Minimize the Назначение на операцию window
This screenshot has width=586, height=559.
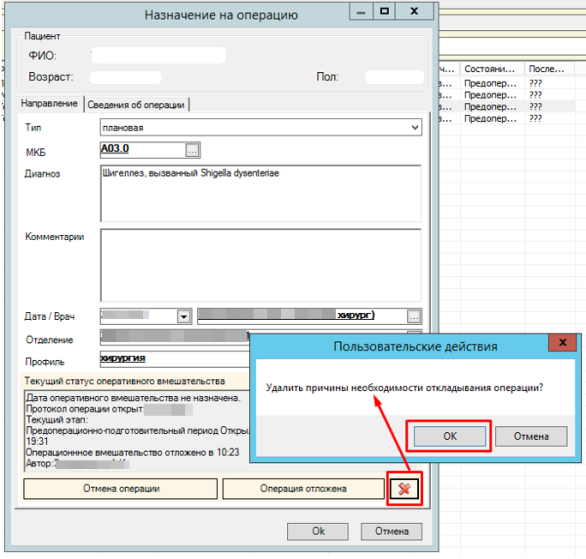(x=361, y=11)
